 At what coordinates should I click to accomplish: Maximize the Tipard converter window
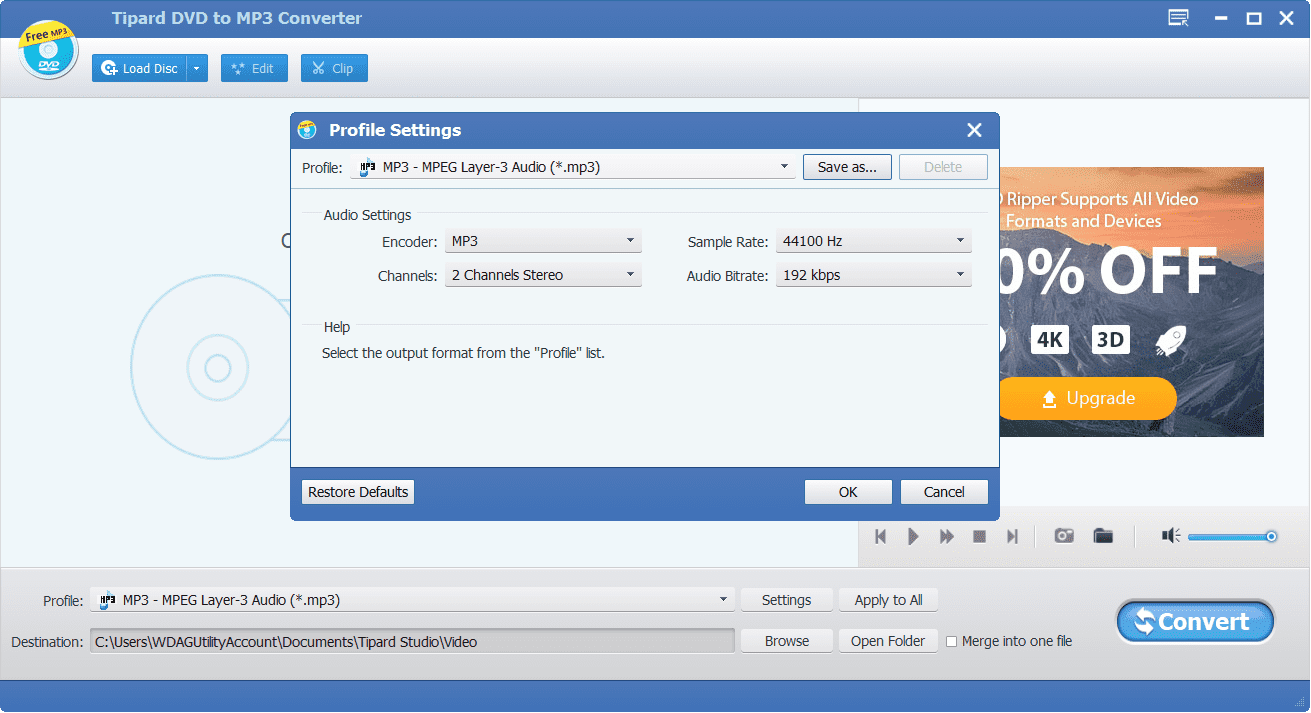[1253, 18]
